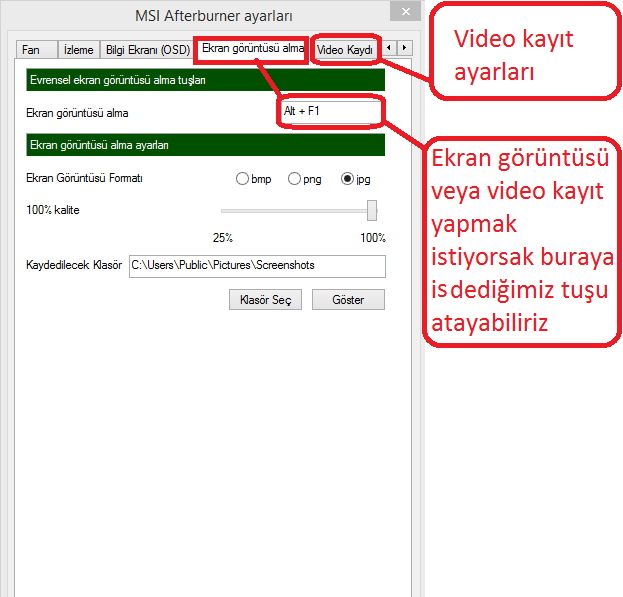
Task: Select the bmp screenshot format
Action: coord(253,179)
